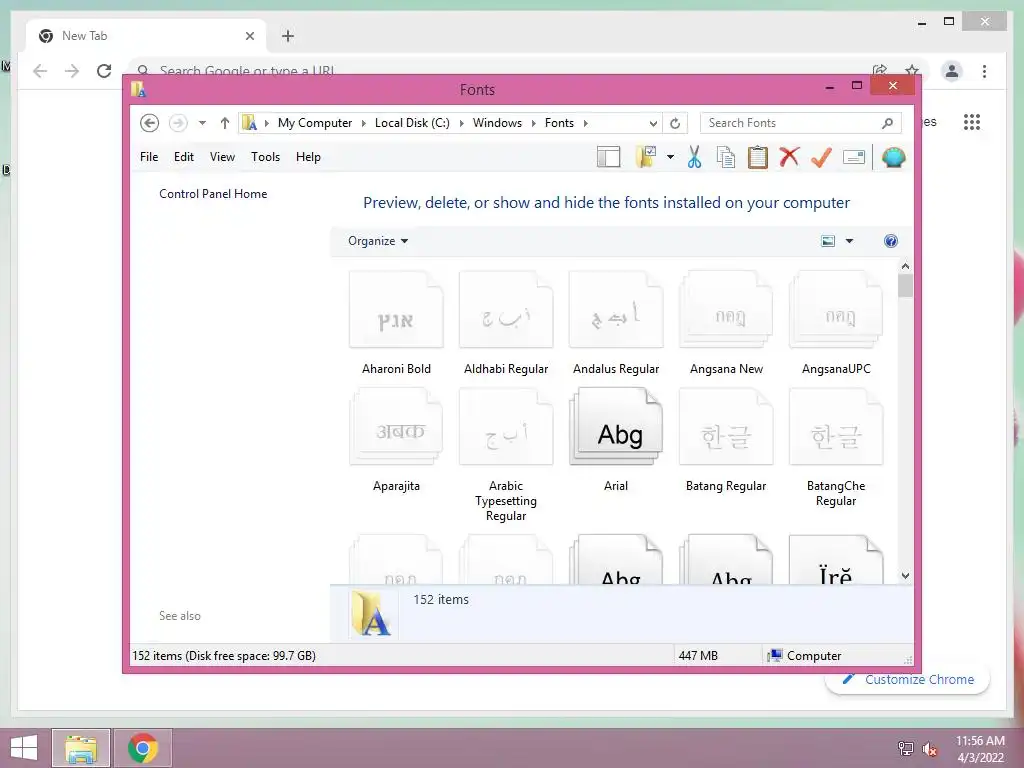Select the AngsanaUPC font family
The height and width of the screenshot is (768, 1024).
click(x=836, y=323)
